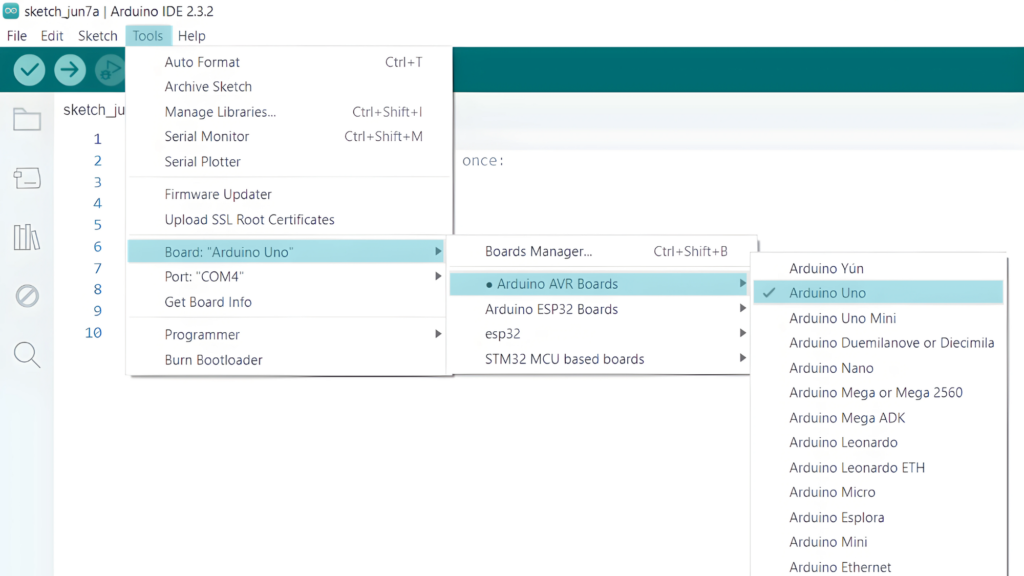Expand the Programmer submenu arrow
Image resolution: width=1024 pixels, height=576 pixels.
[x=438, y=334]
